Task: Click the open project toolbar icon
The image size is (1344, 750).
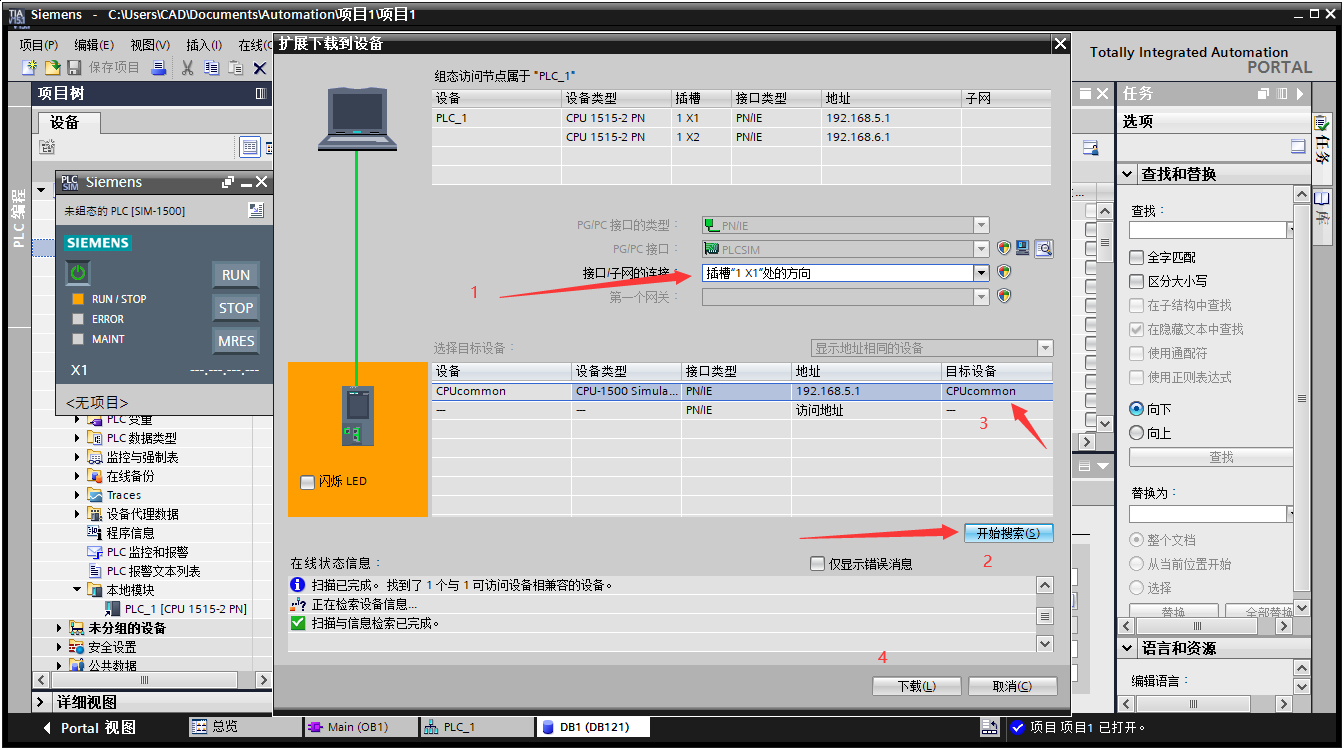Action: (x=51, y=67)
